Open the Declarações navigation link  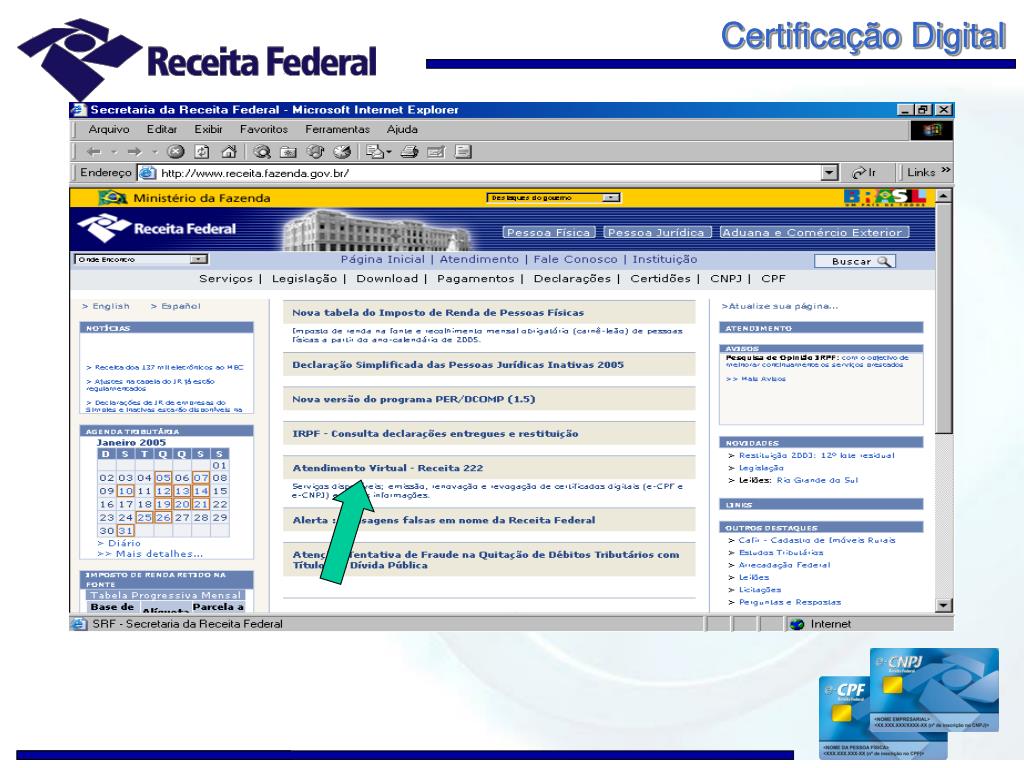coord(572,279)
